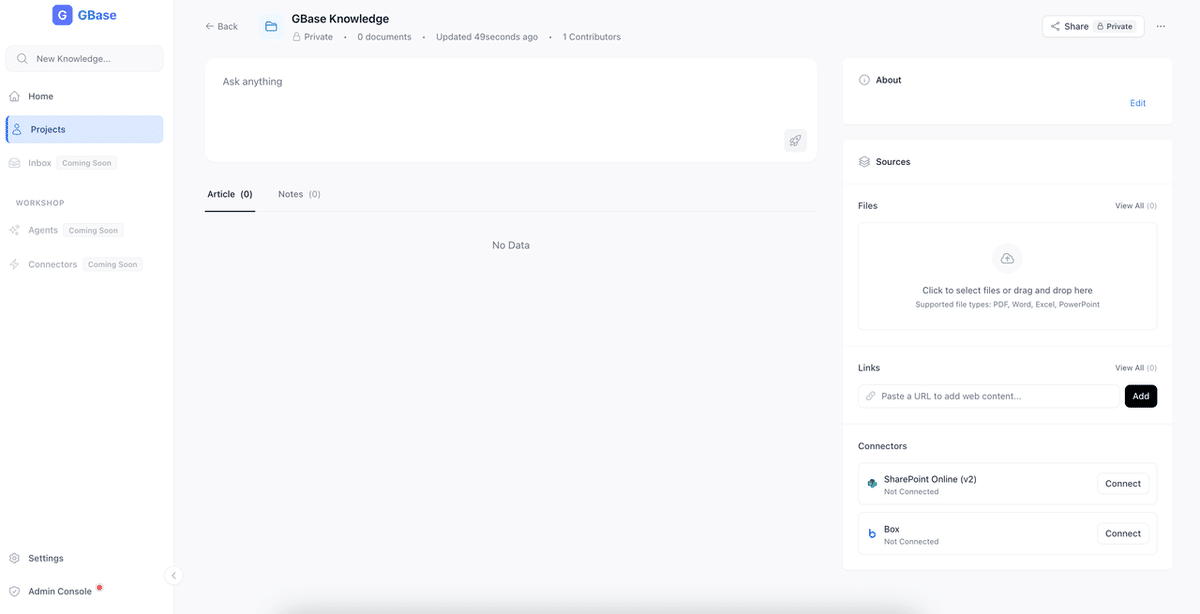
Task: Click the SharePoint Online connector icon
Action: (x=872, y=484)
